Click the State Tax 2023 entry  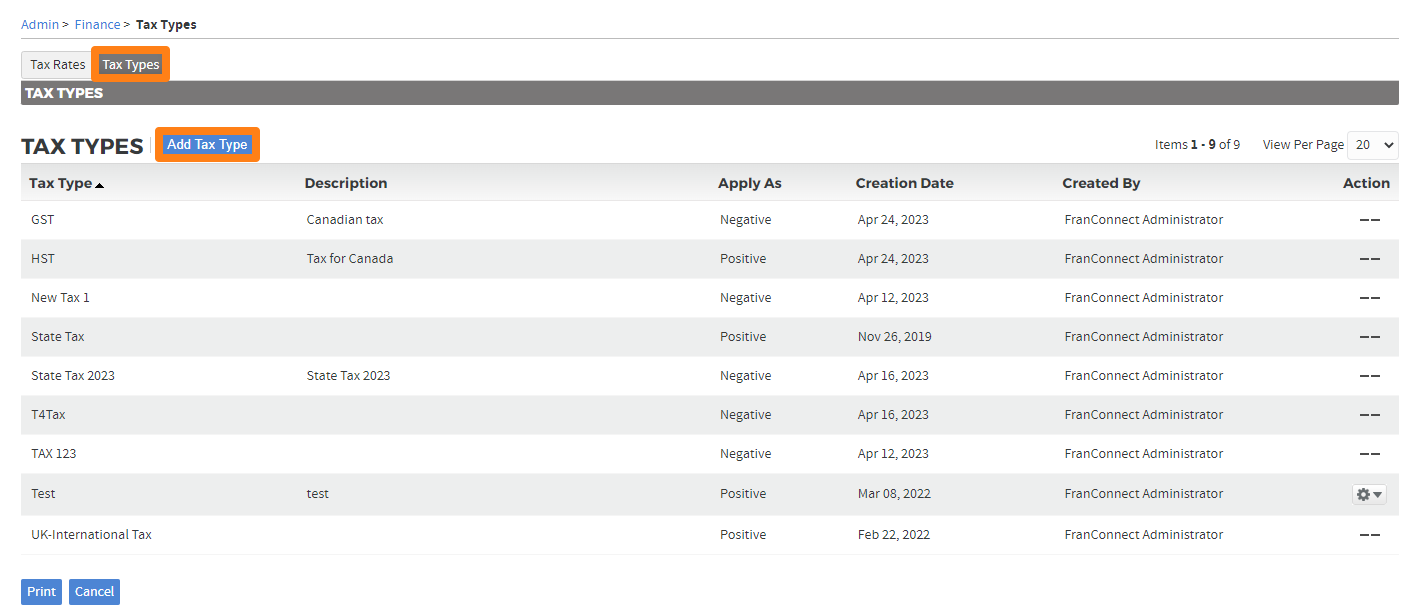(x=73, y=376)
